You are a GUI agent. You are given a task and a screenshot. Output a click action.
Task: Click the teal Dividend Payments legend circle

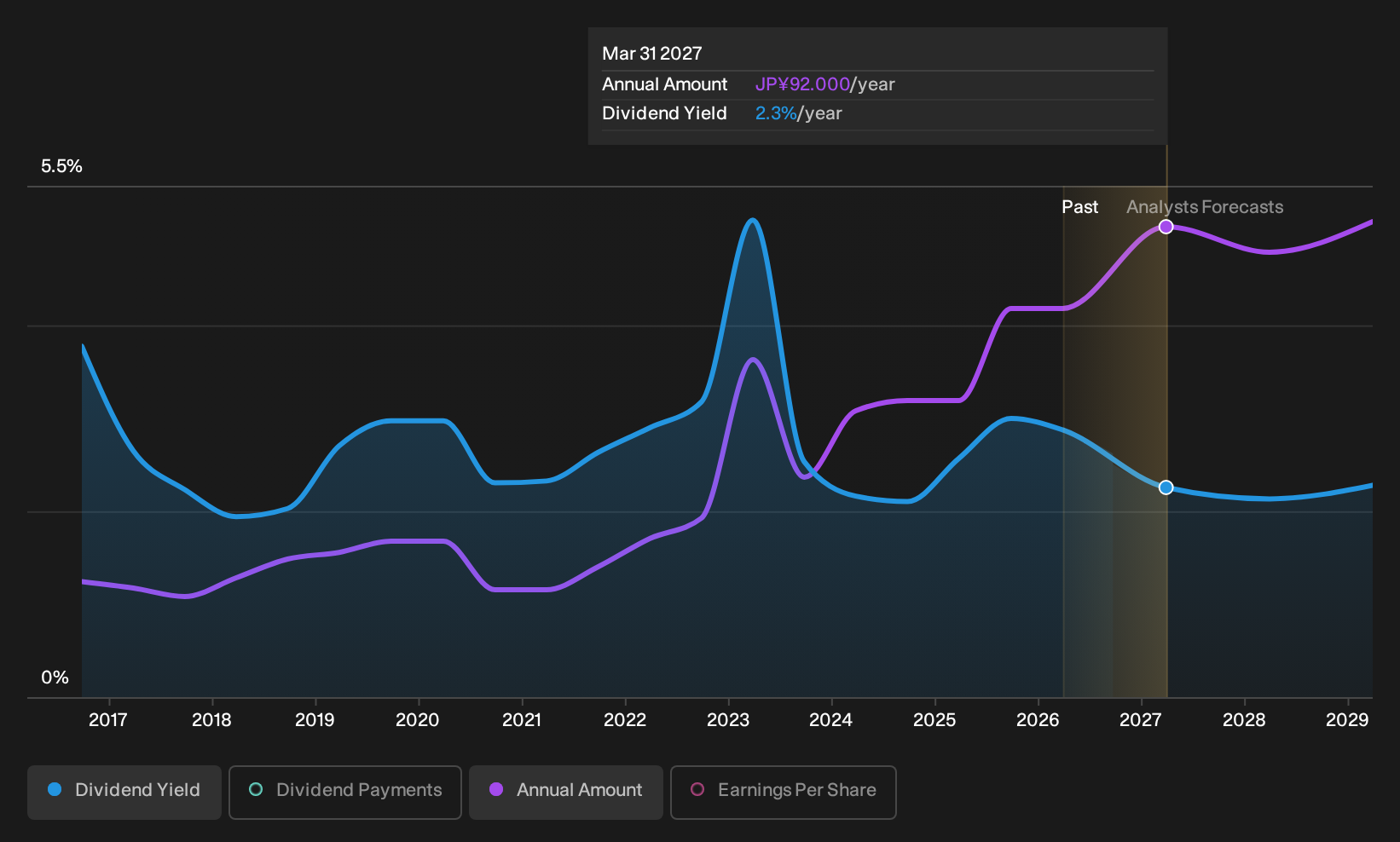pos(256,789)
